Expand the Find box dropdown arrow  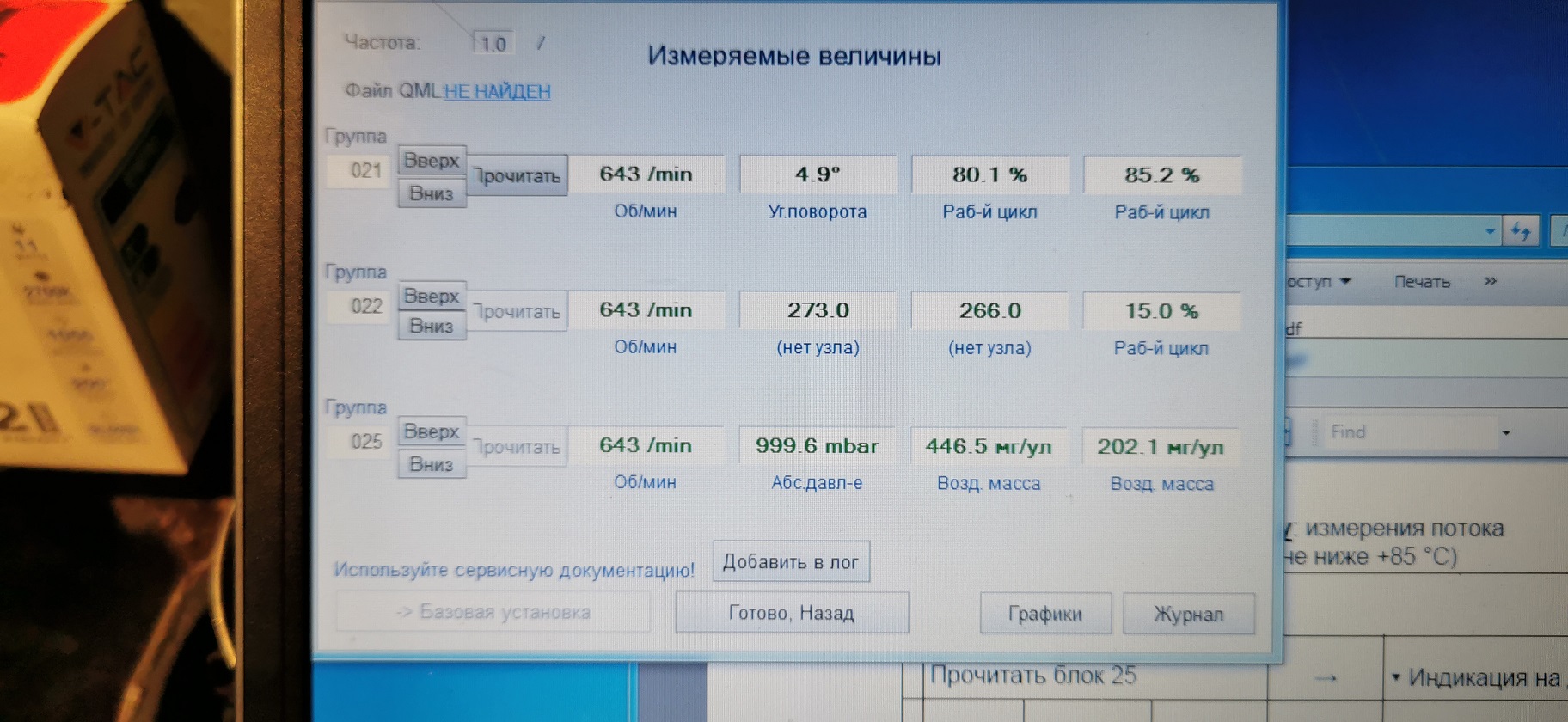[1505, 432]
